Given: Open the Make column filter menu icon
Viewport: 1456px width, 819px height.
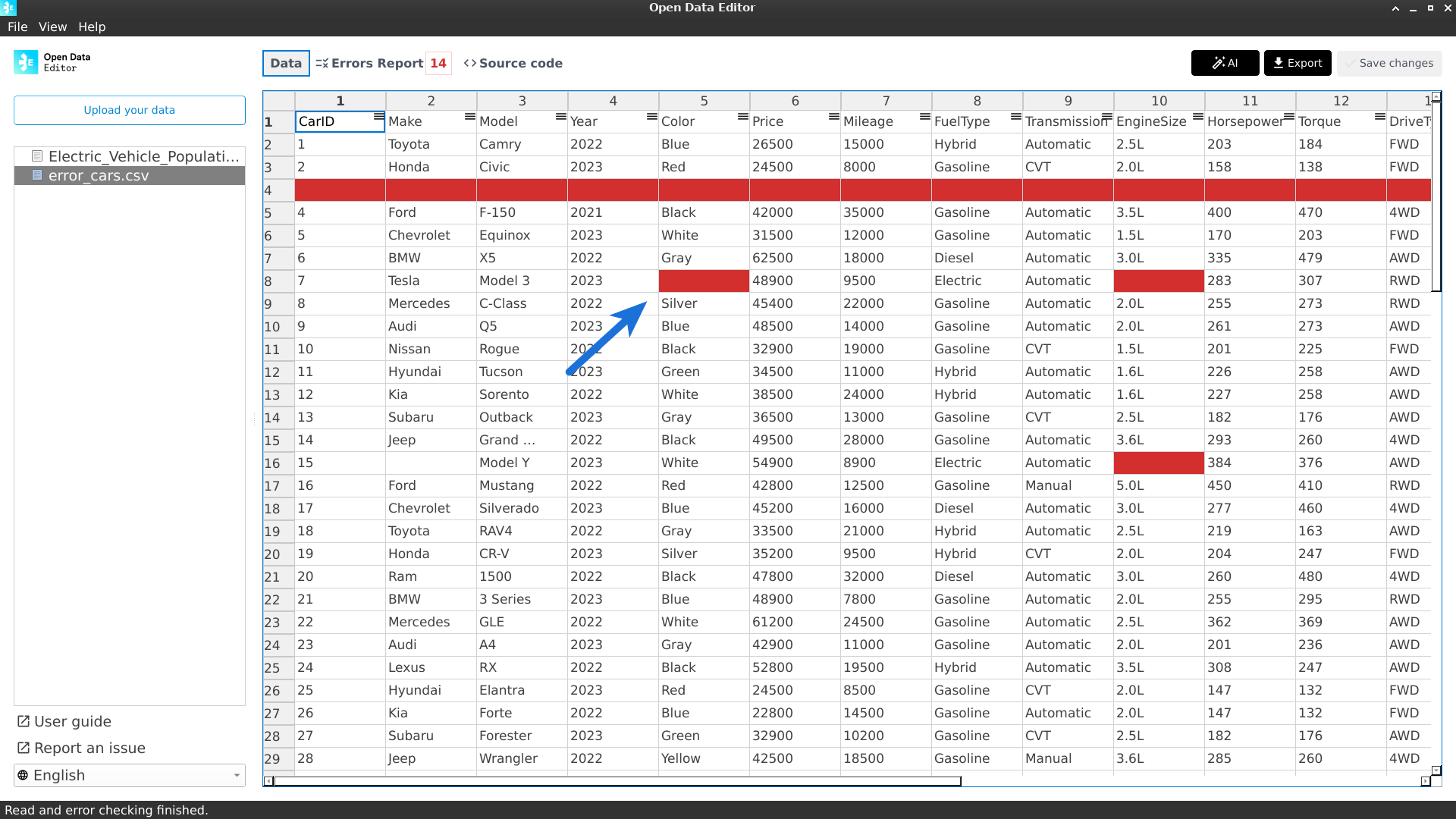Looking at the screenshot, I should click(469, 117).
